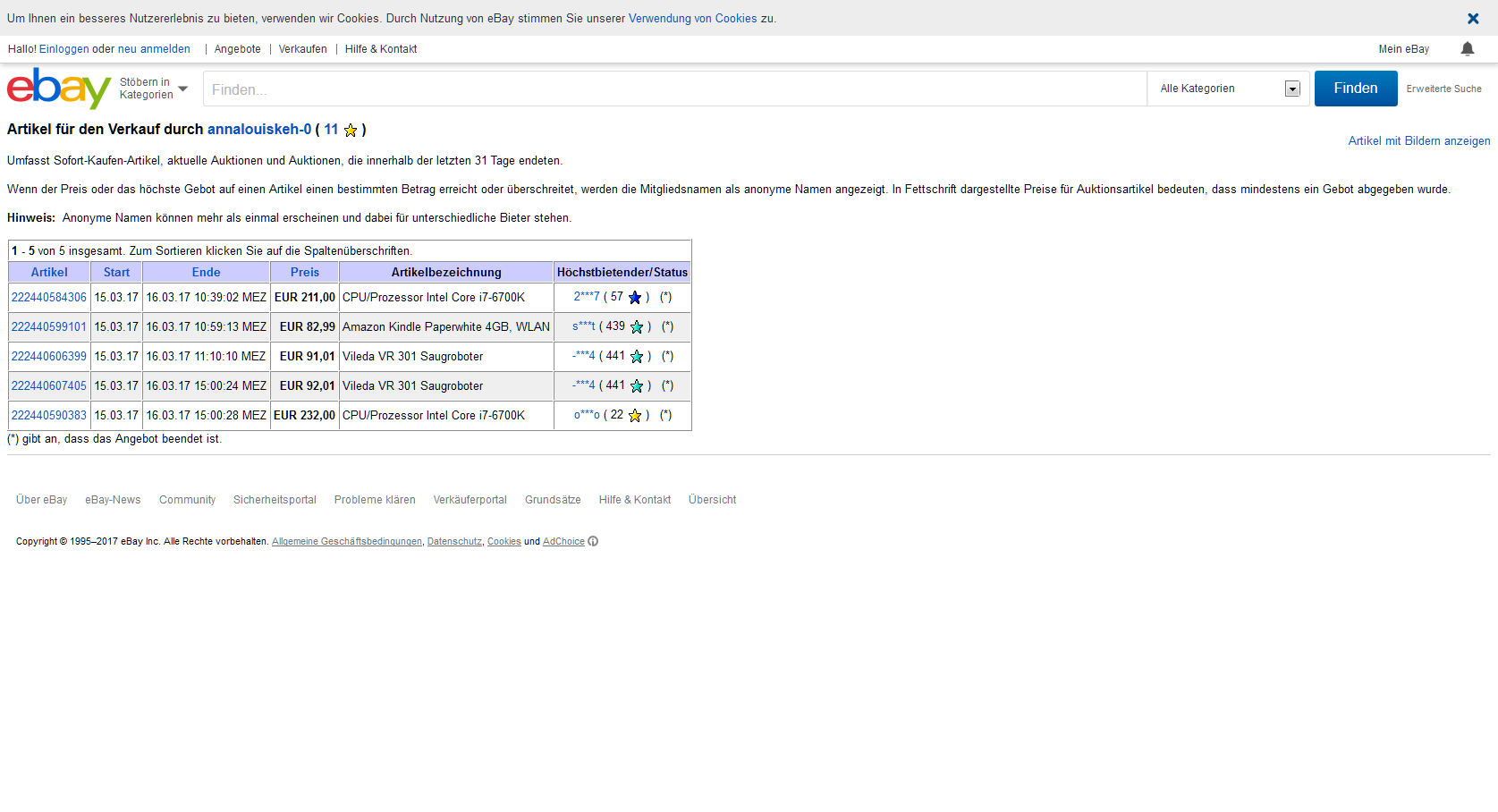Expand Stöbern in Kategorien dropdown
Screen dimensions: 1498x812
[x=154, y=89]
